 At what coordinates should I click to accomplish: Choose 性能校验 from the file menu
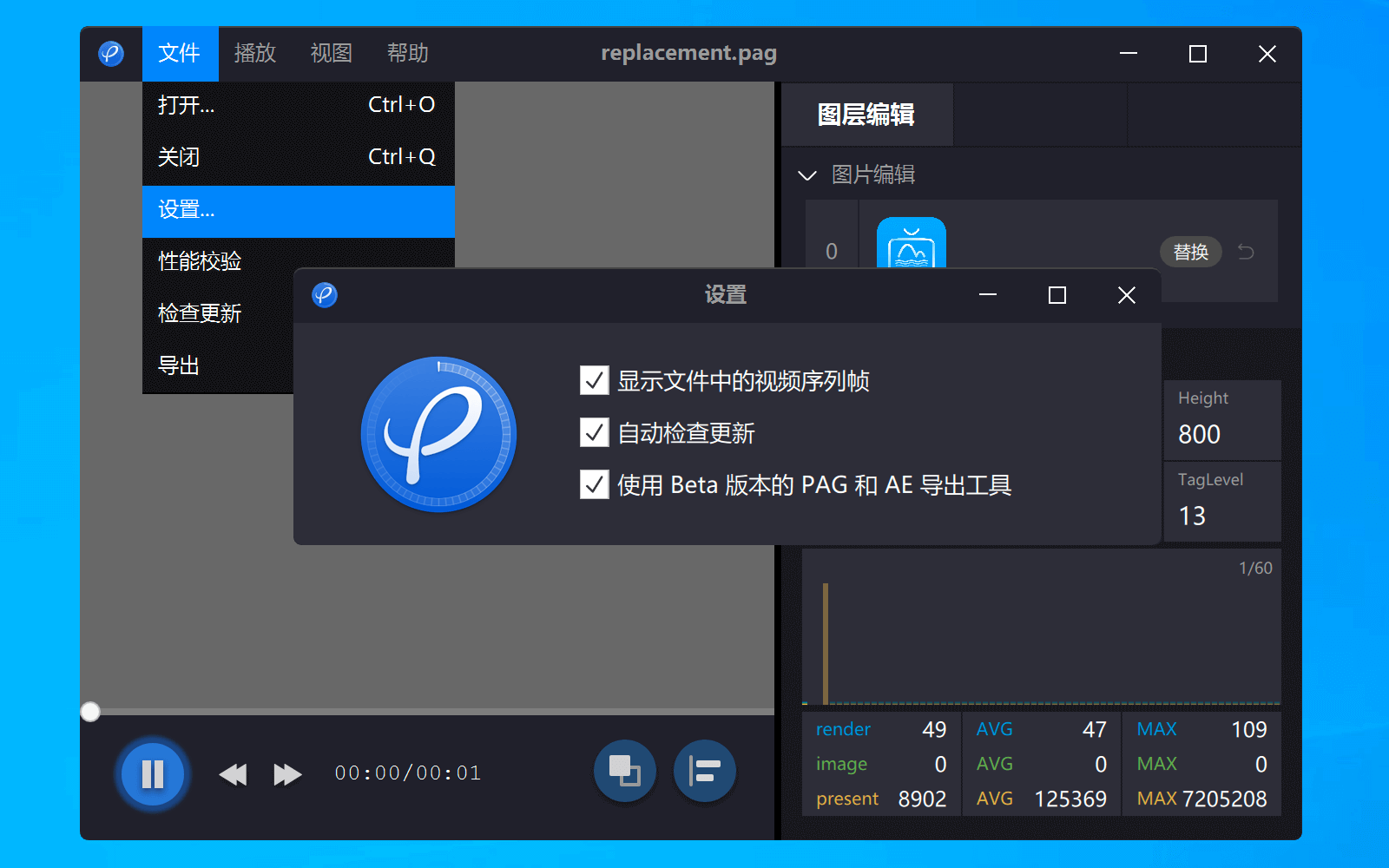coord(199,260)
